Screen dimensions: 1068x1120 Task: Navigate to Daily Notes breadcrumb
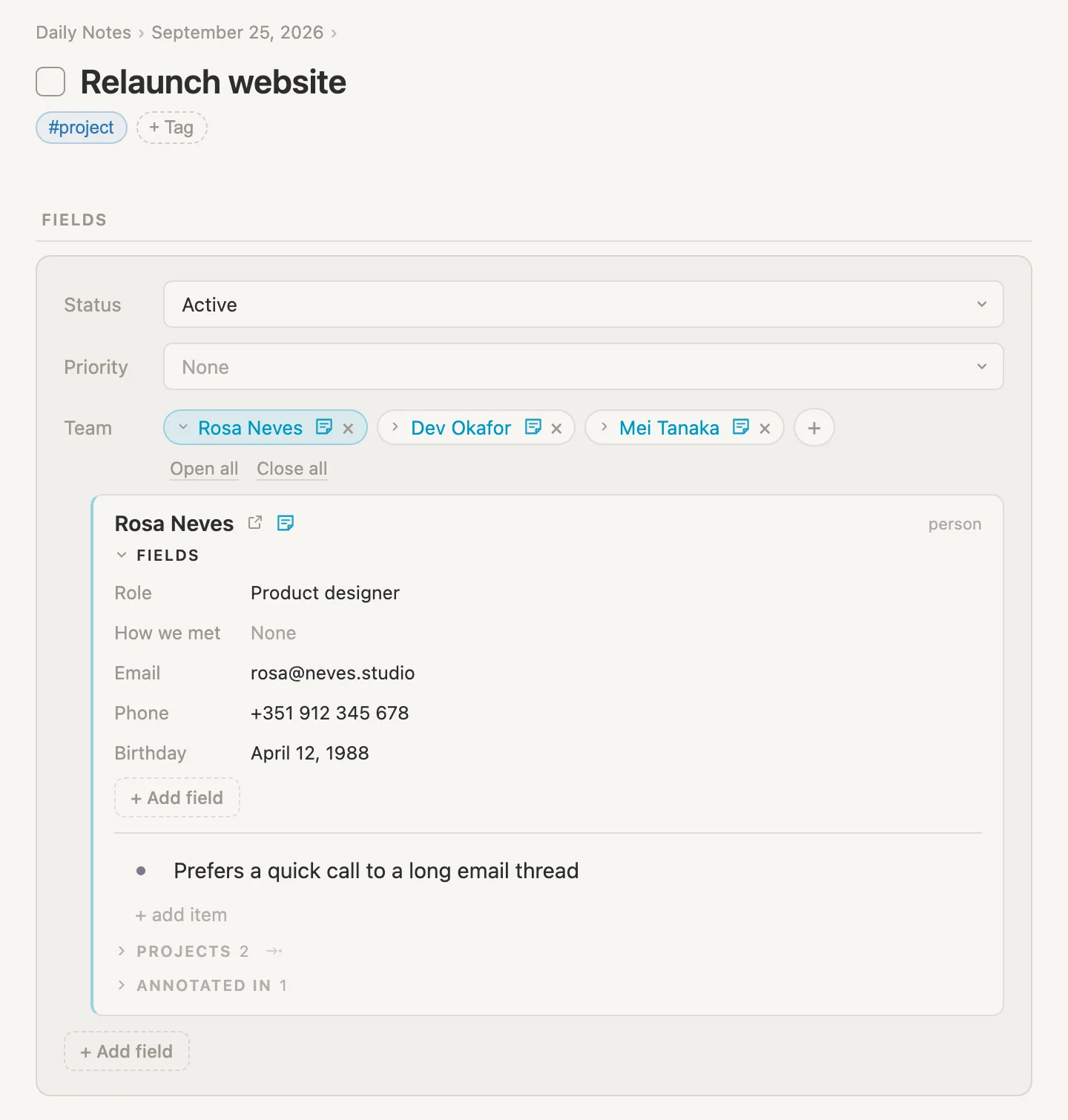[83, 33]
